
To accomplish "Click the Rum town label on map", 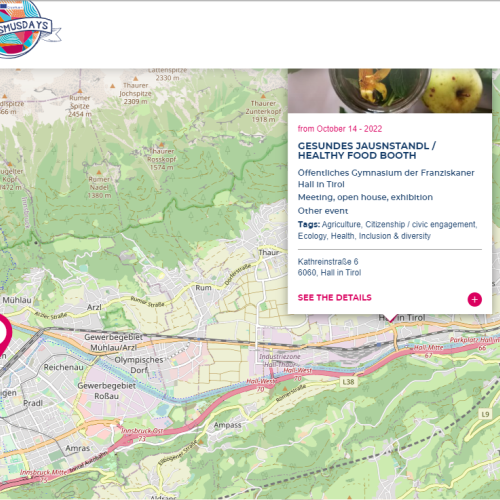I will pyautogui.click(x=203, y=288).
